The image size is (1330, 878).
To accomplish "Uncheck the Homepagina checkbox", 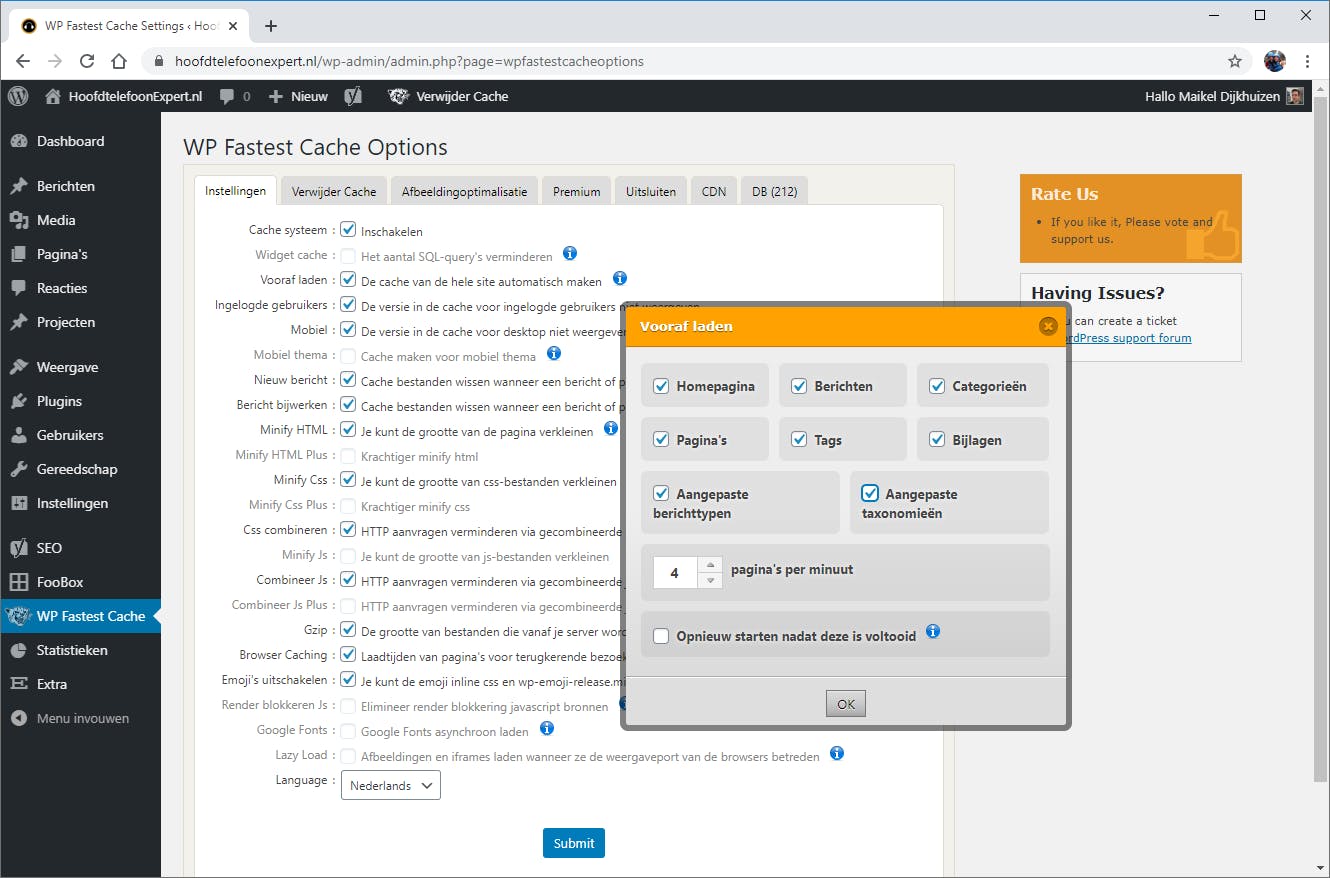I will tap(661, 386).
